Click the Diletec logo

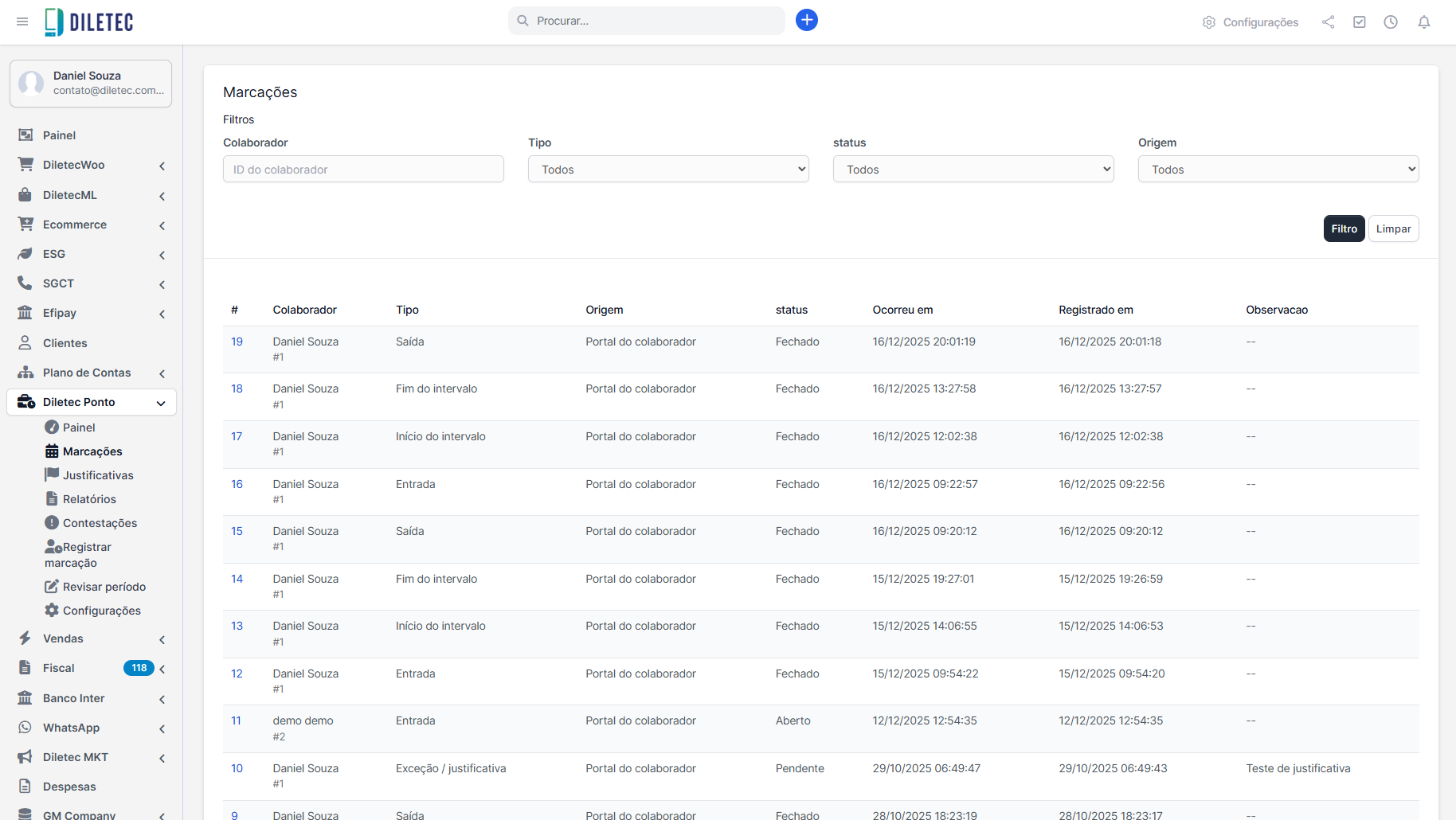click(x=89, y=21)
